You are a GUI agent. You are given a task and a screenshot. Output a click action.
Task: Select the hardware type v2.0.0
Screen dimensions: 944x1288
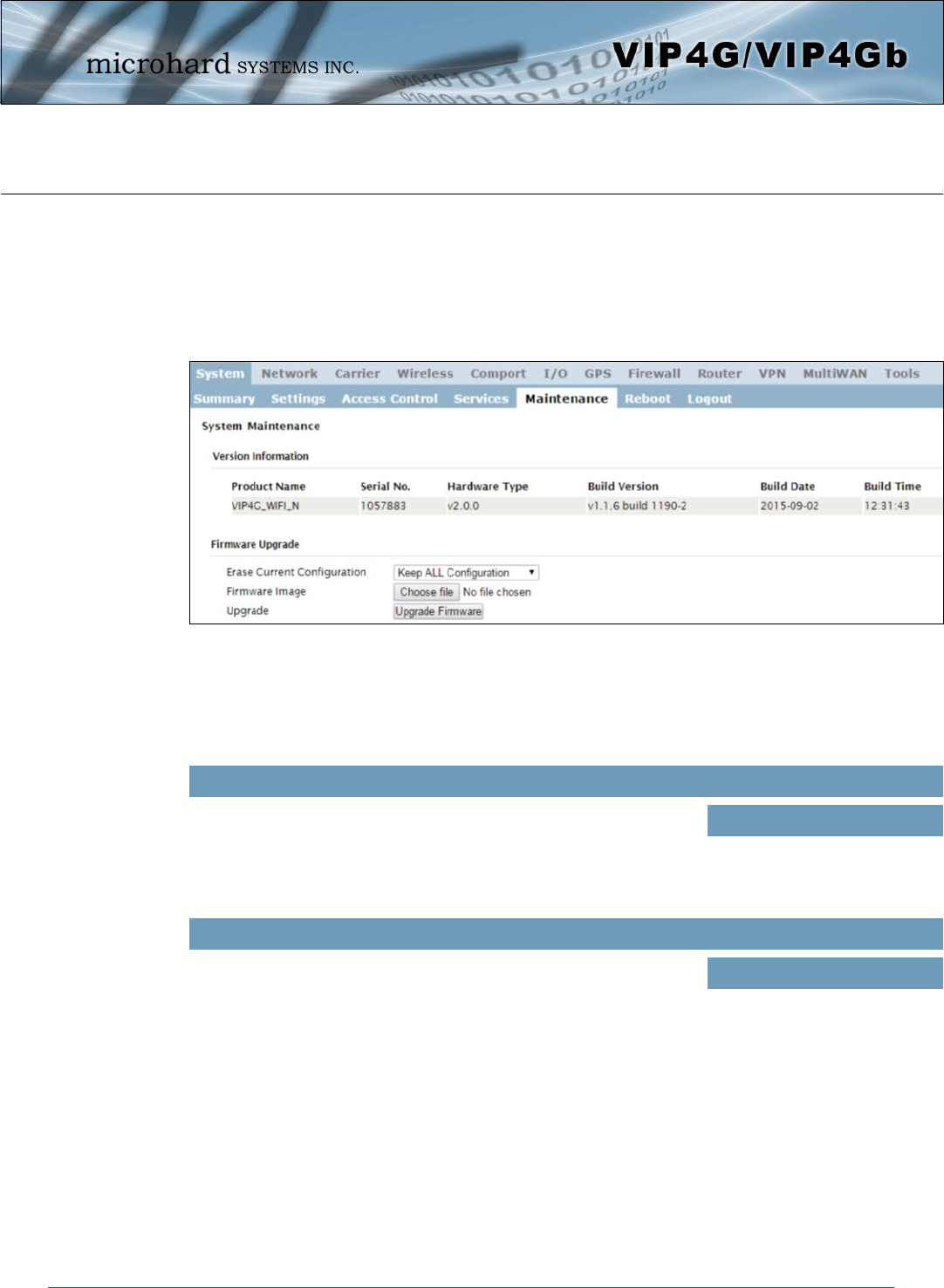click(463, 506)
